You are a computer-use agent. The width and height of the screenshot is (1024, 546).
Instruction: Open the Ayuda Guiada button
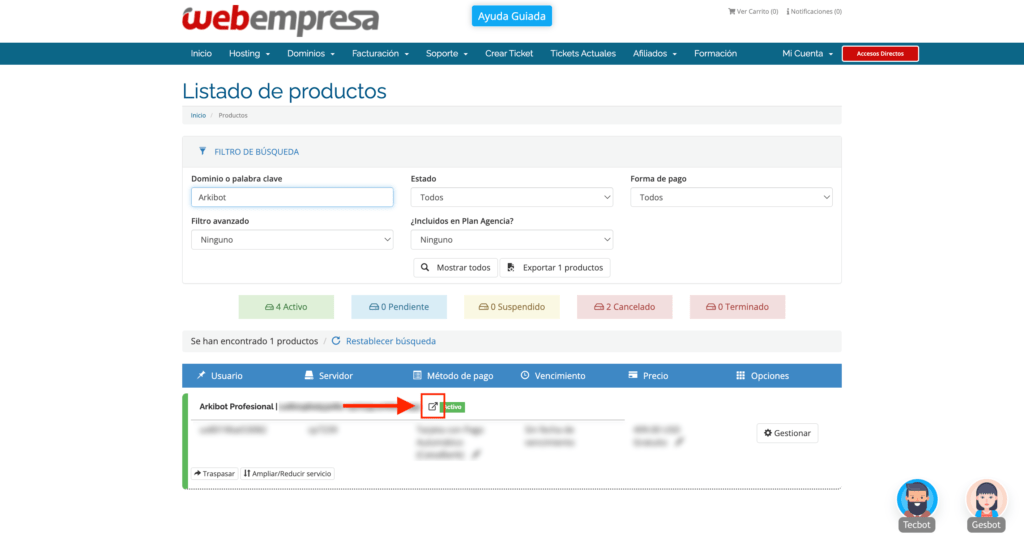(511, 16)
